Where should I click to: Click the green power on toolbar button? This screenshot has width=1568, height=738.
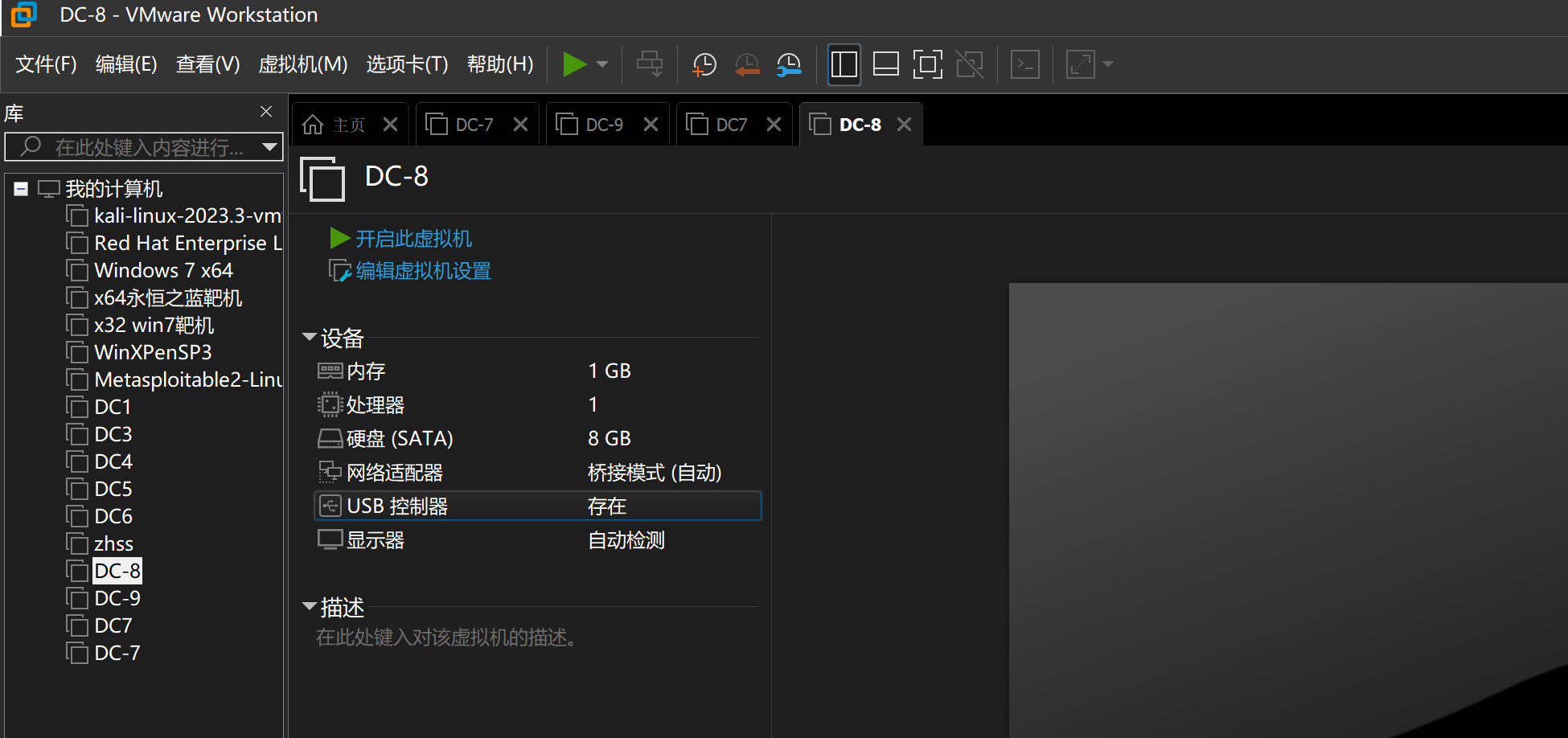[x=574, y=64]
